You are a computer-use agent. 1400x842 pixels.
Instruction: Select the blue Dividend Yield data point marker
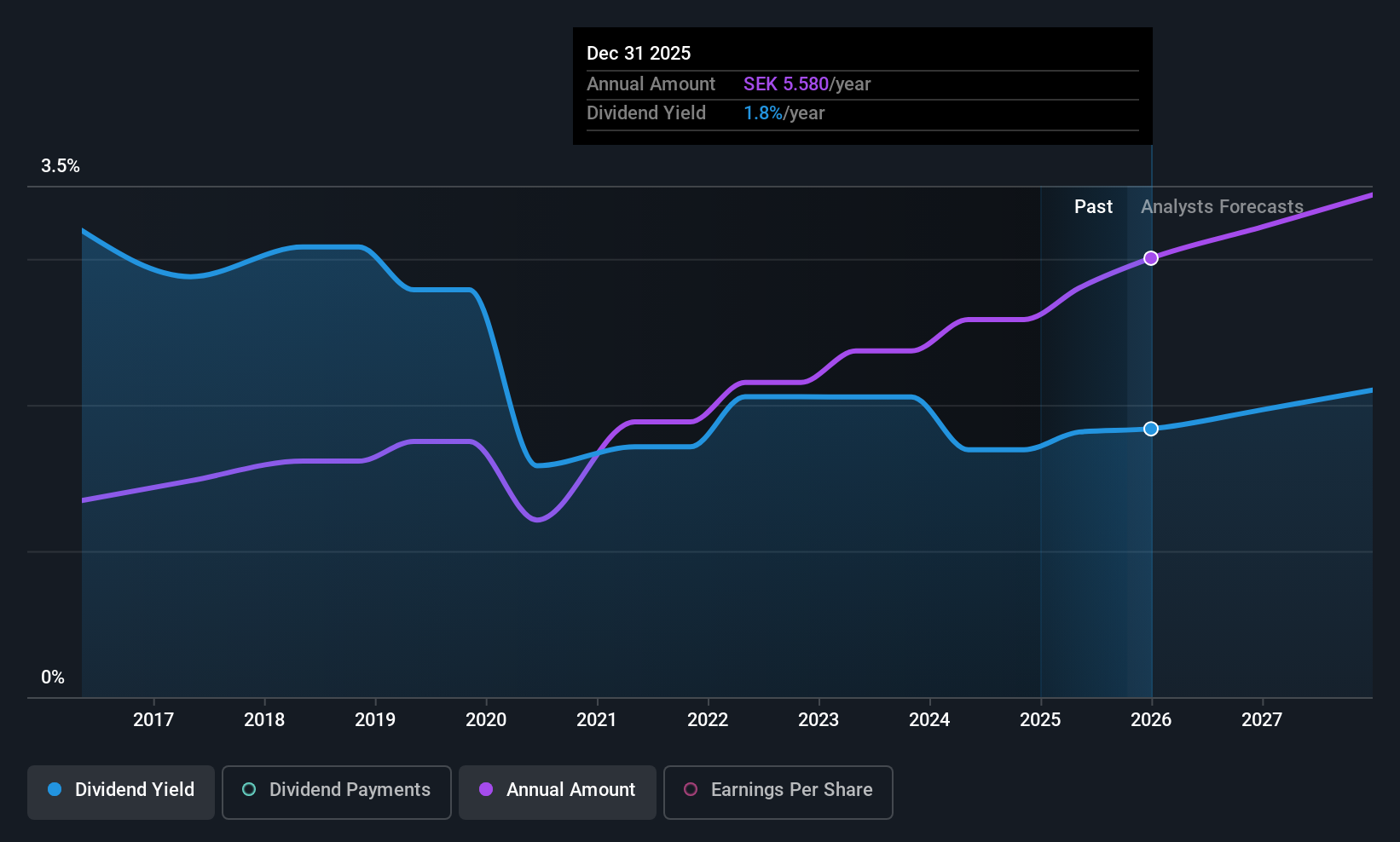point(1151,429)
